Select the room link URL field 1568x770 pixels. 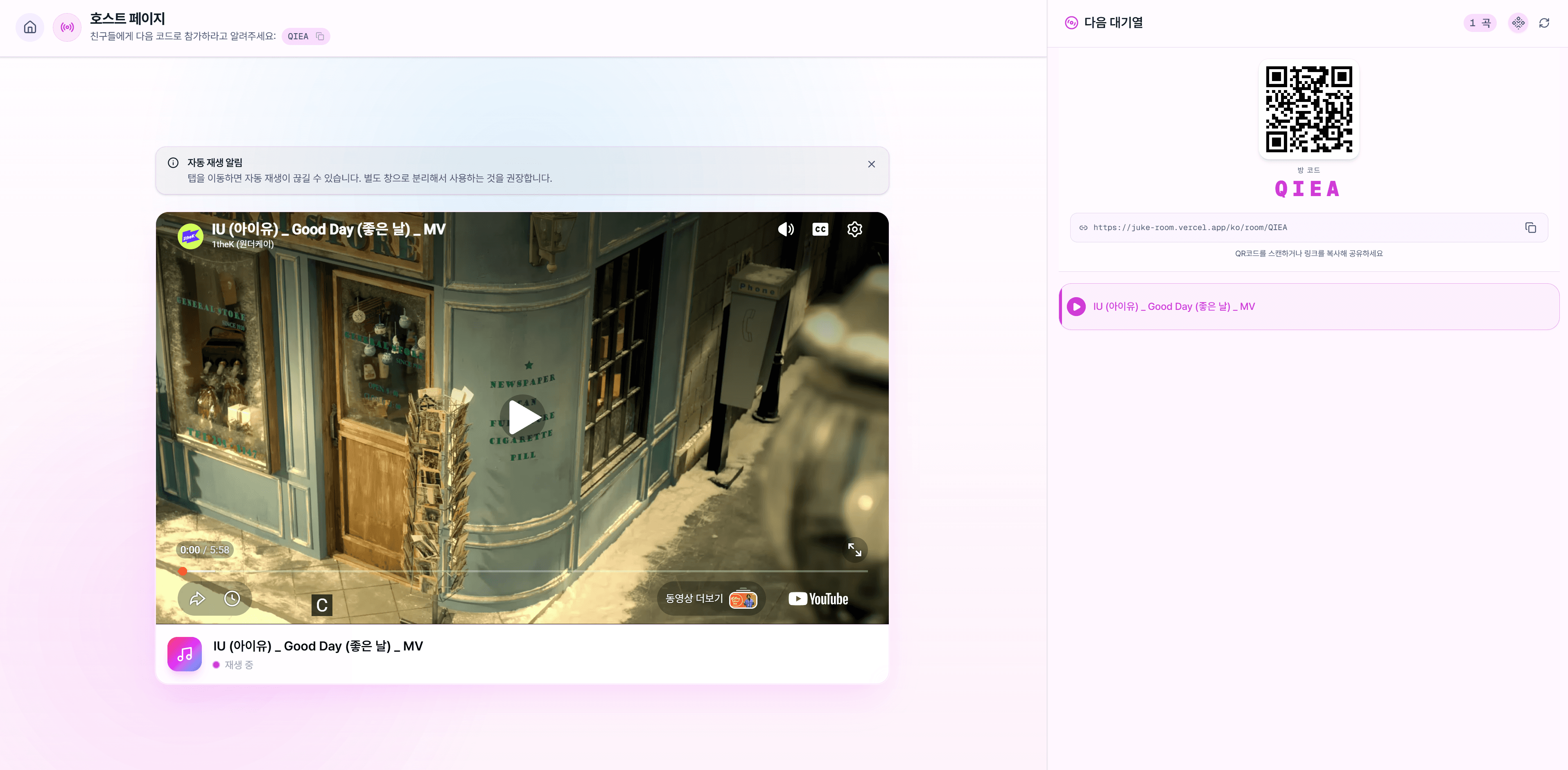[x=1309, y=228]
